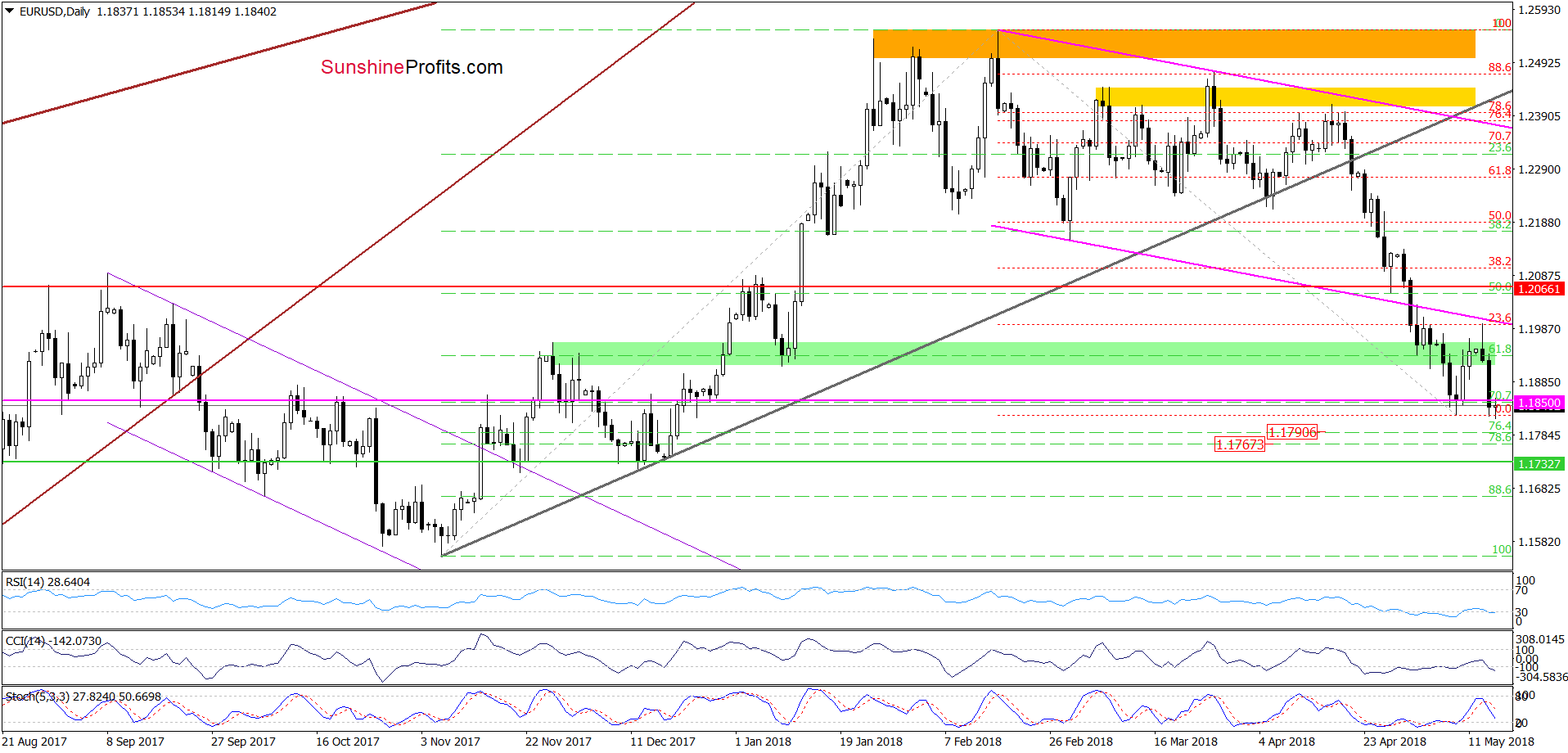Click the EURUSD,Daily chart menu triangle

tap(10, 11)
